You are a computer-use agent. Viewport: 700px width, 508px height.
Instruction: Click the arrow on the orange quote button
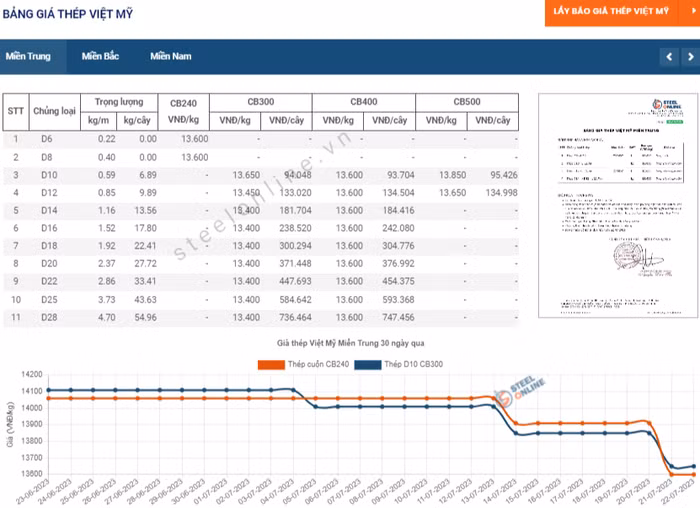pos(693,11)
